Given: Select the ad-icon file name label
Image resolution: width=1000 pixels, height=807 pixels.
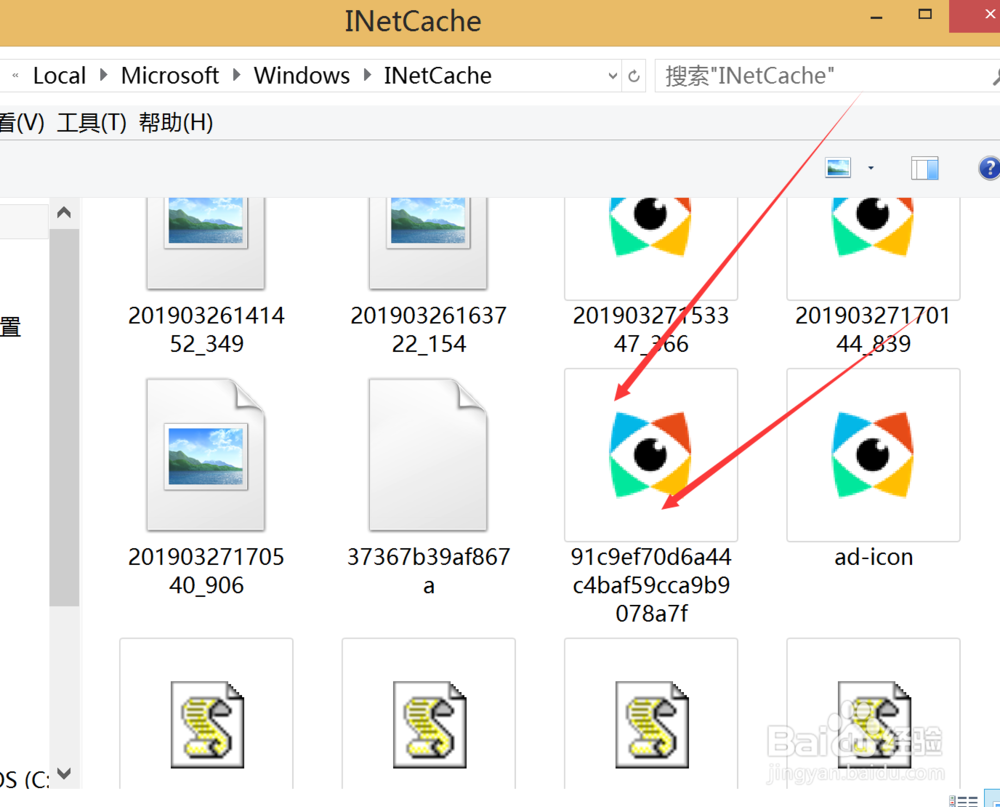Looking at the screenshot, I should 874,557.
